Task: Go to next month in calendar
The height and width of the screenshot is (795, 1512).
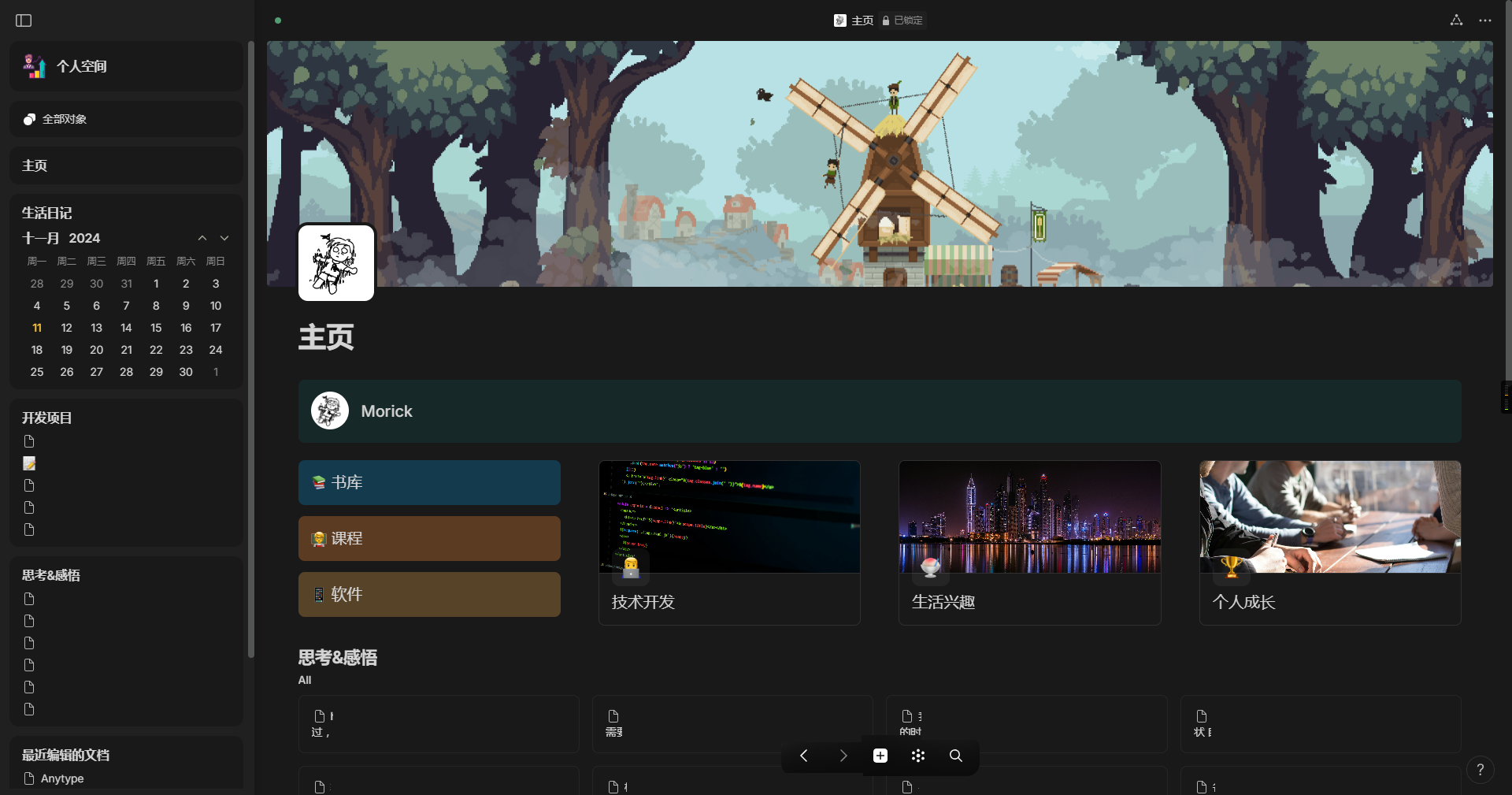Action: (x=224, y=238)
